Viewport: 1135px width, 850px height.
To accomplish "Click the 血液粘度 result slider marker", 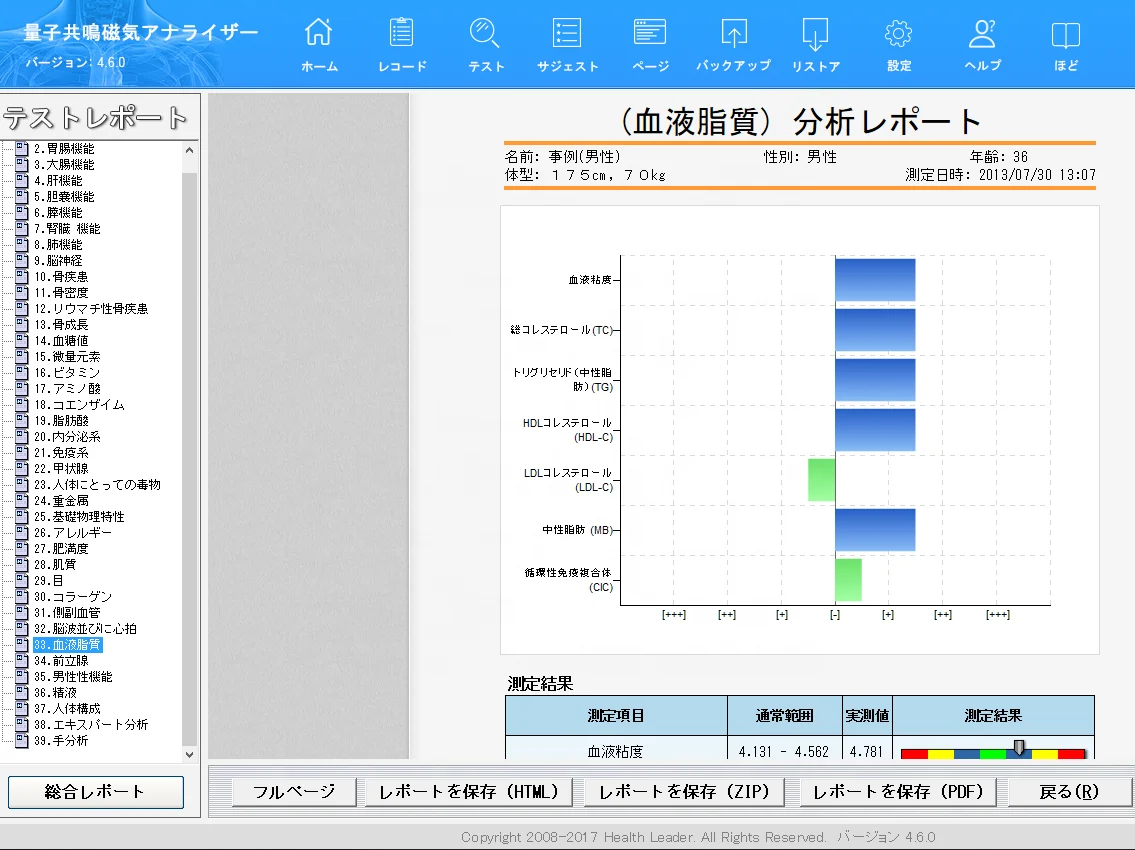I will coord(1019,747).
